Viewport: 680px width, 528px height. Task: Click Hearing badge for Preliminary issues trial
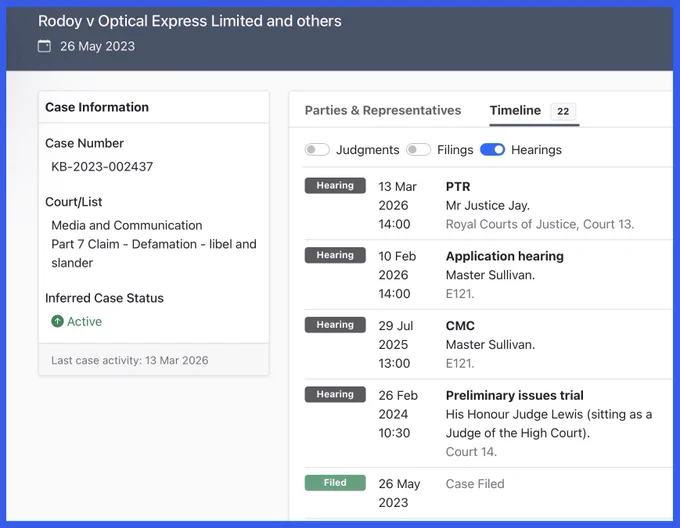pyautogui.click(x=335, y=394)
